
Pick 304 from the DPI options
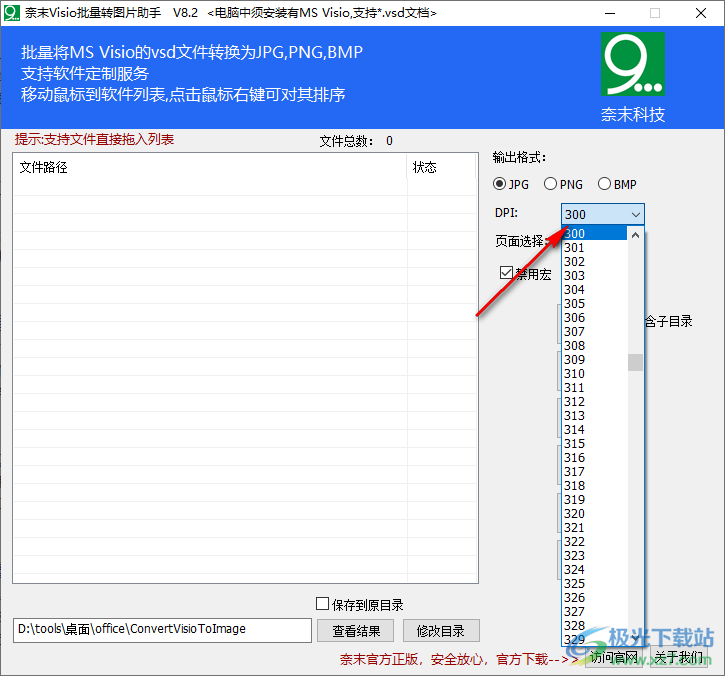tap(594, 289)
